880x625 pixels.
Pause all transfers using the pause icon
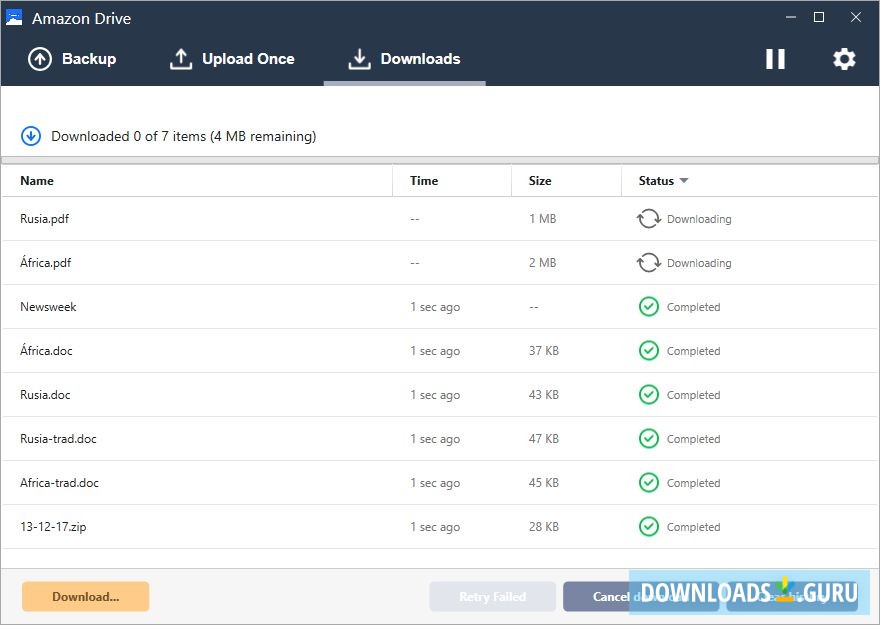(775, 59)
